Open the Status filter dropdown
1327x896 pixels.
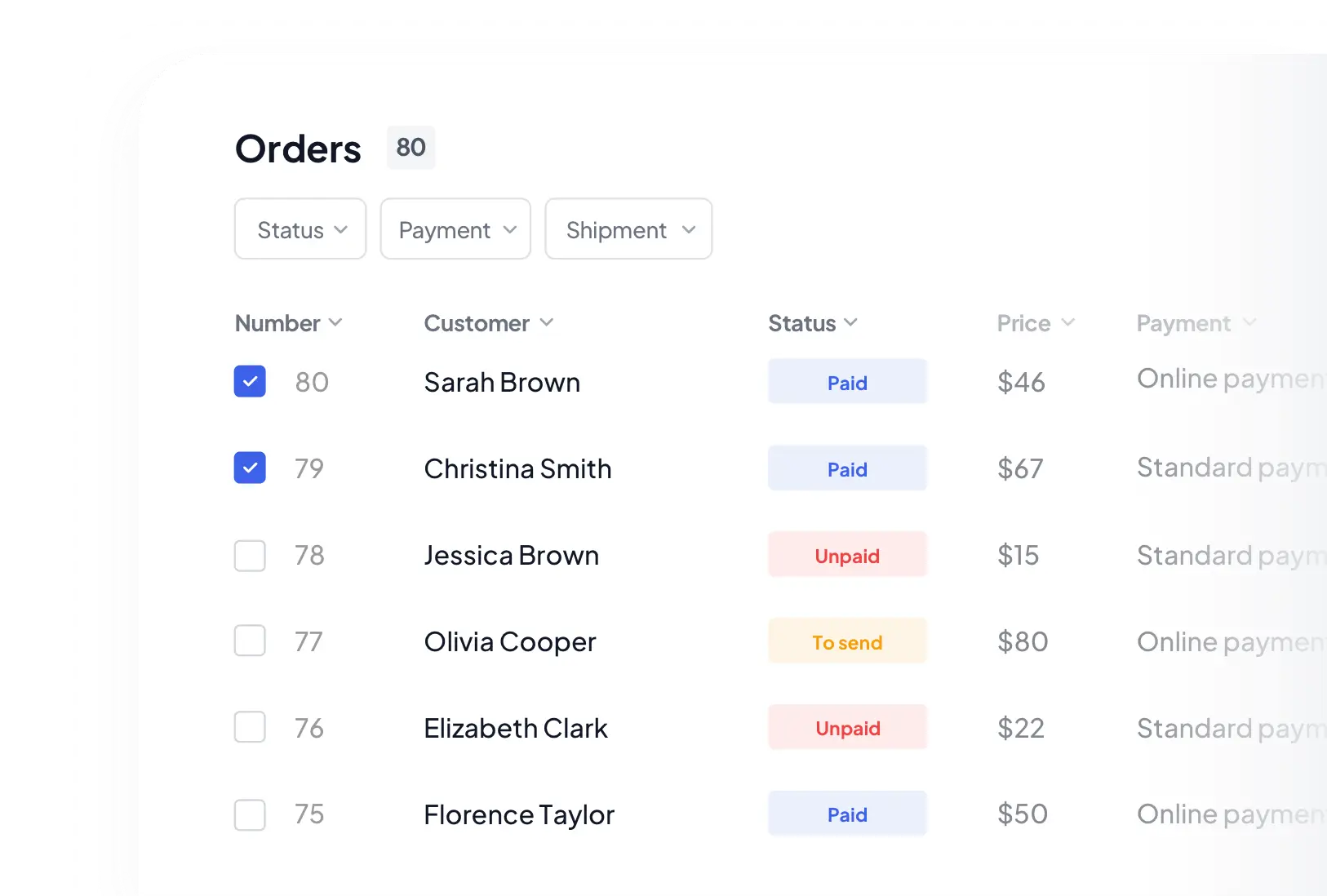pos(300,229)
